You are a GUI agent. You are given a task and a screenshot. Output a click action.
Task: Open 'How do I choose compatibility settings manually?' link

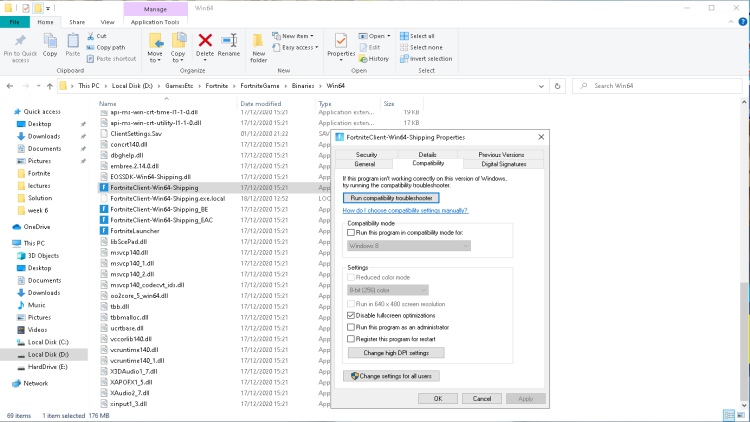[405, 211]
